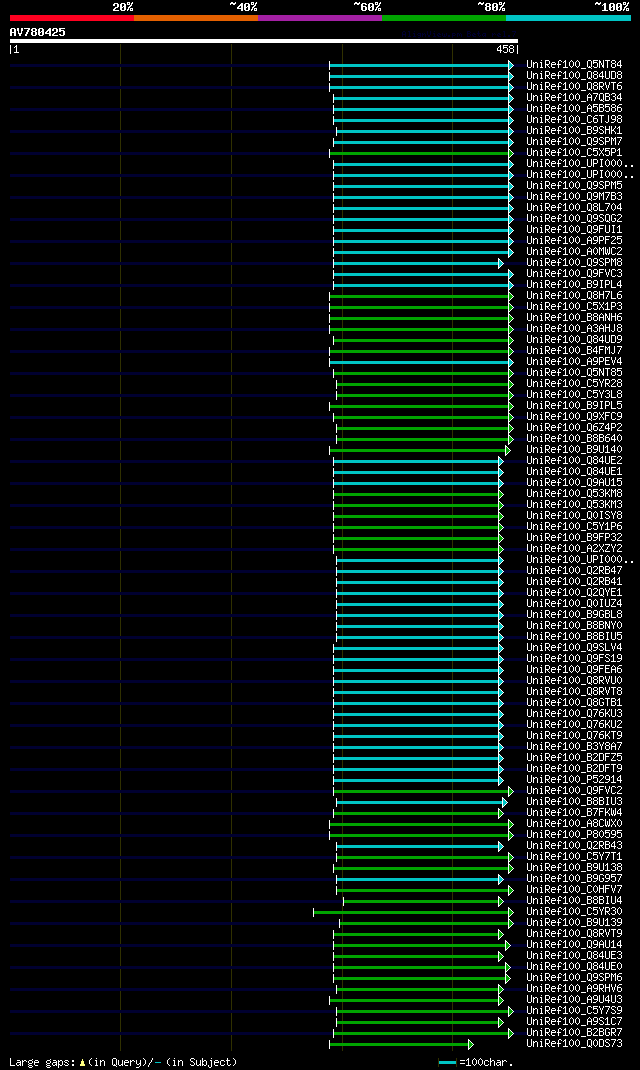Pick the UniRef100_Q84UE2 subject name
Image resolution: width=640 pixels, height=1070 pixels.
[574, 461]
